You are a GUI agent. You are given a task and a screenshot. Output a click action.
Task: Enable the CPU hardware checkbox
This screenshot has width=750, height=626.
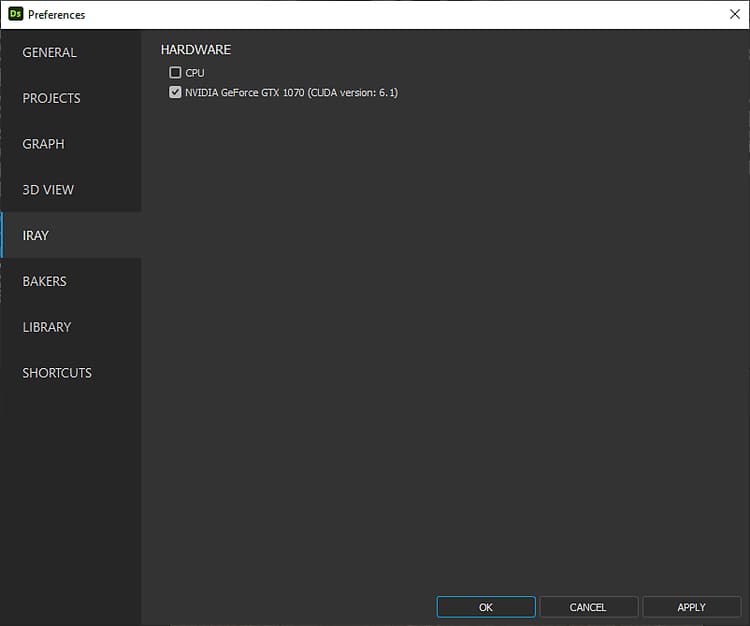[x=175, y=72]
